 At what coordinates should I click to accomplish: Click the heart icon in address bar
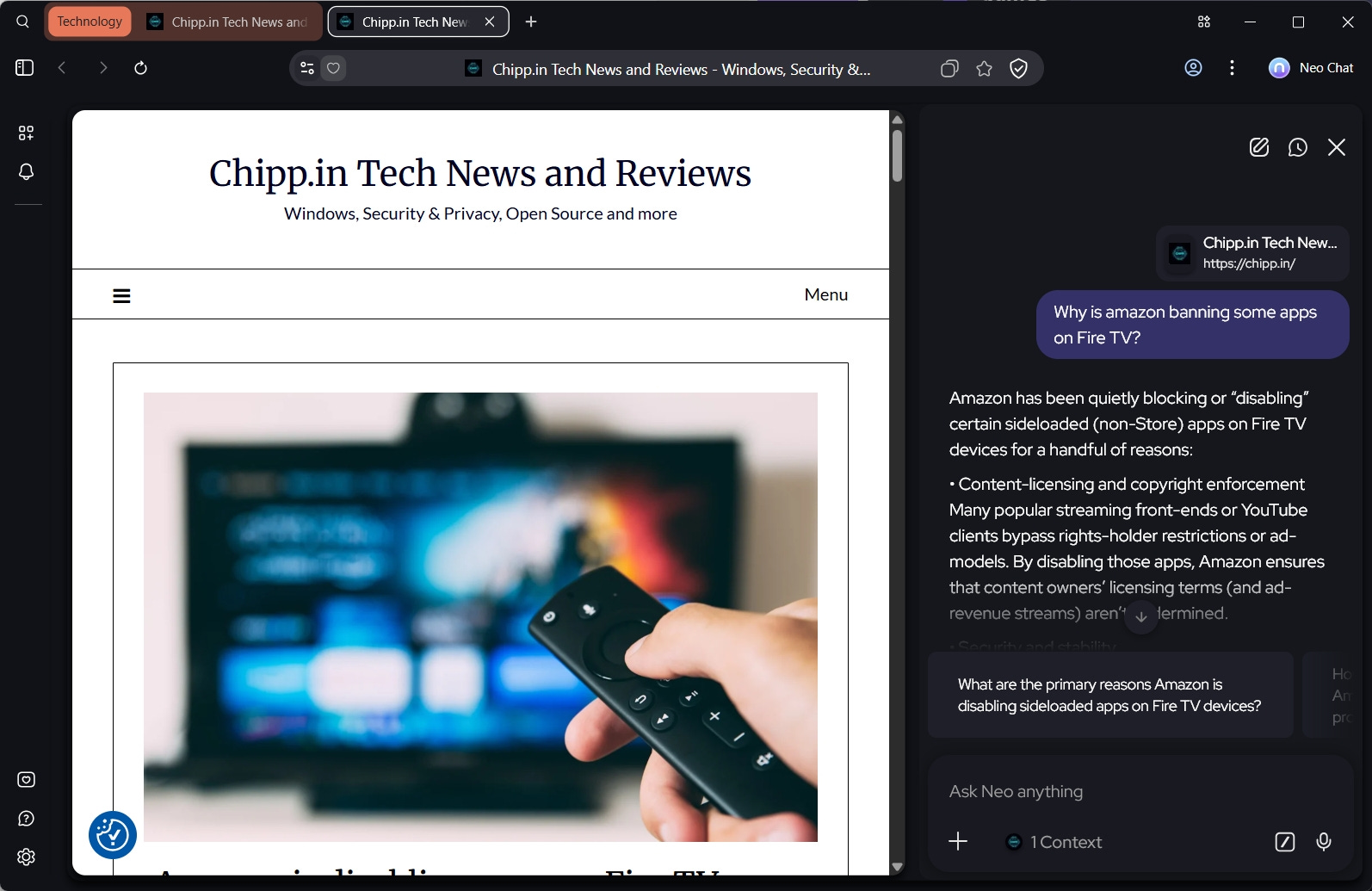334,68
